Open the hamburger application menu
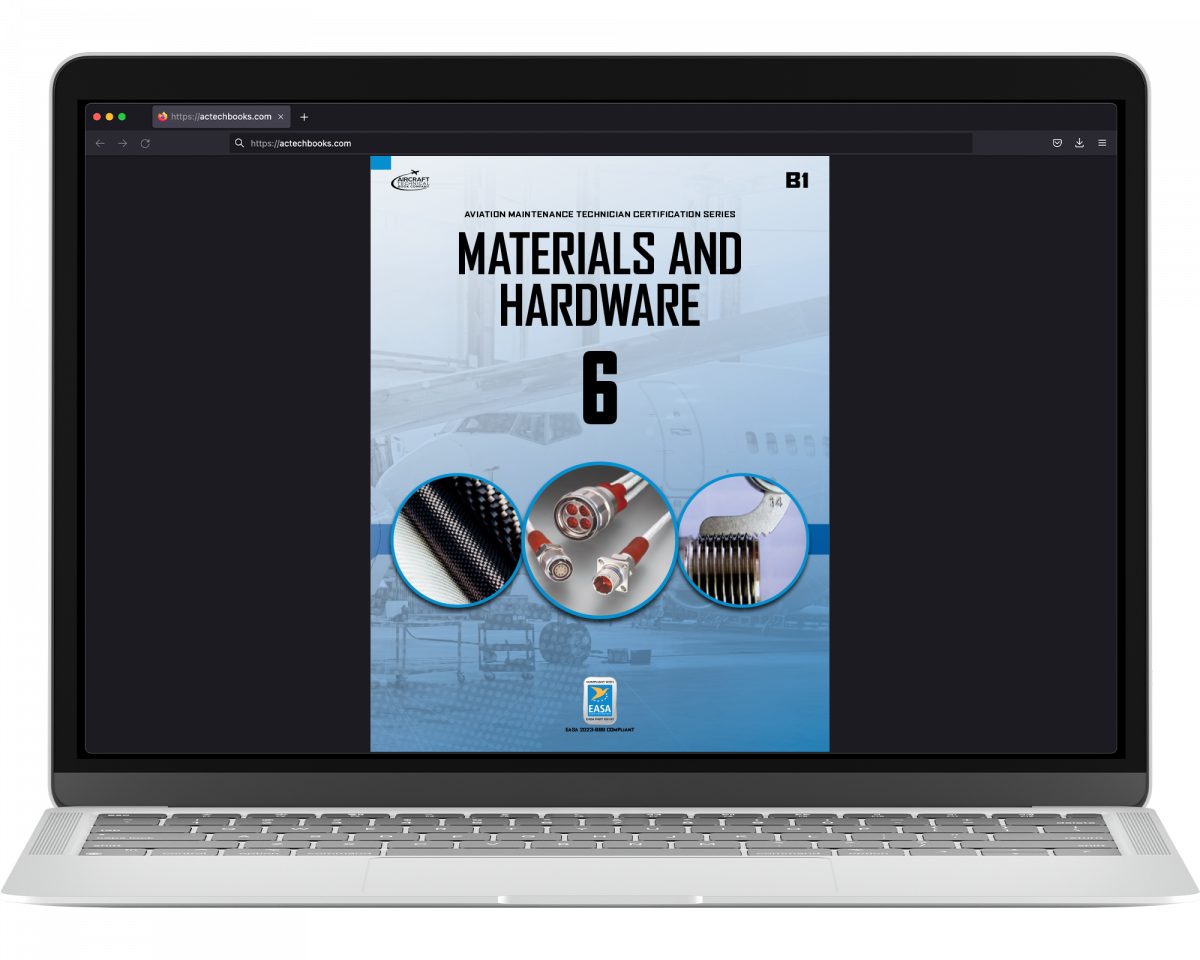 click(1102, 143)
